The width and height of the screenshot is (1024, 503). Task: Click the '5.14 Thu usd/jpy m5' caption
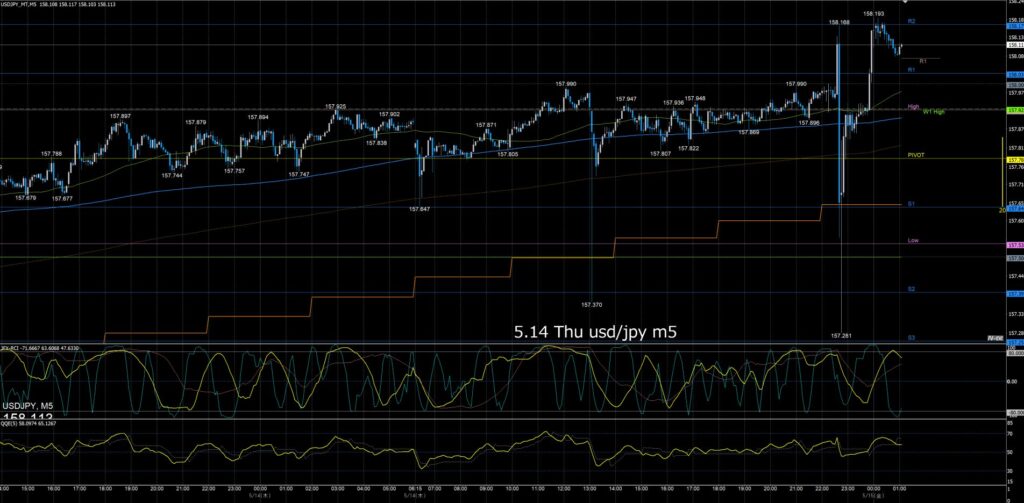(x=595, y=333)
